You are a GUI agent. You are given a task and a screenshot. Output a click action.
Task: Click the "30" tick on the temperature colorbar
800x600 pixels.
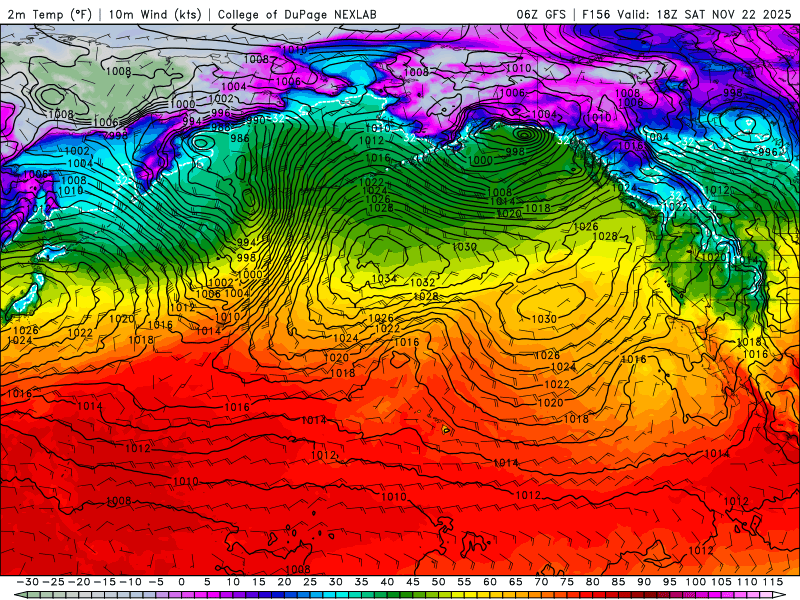pos(336,582)
